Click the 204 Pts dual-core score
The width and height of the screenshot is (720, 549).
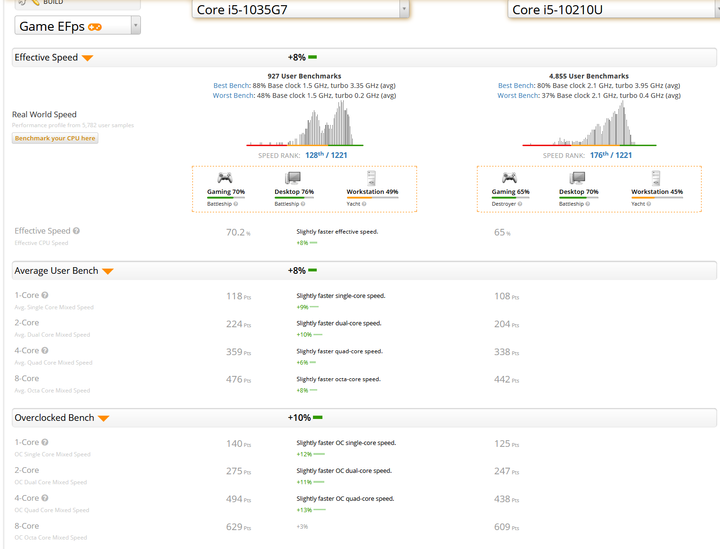click(506, 324)
